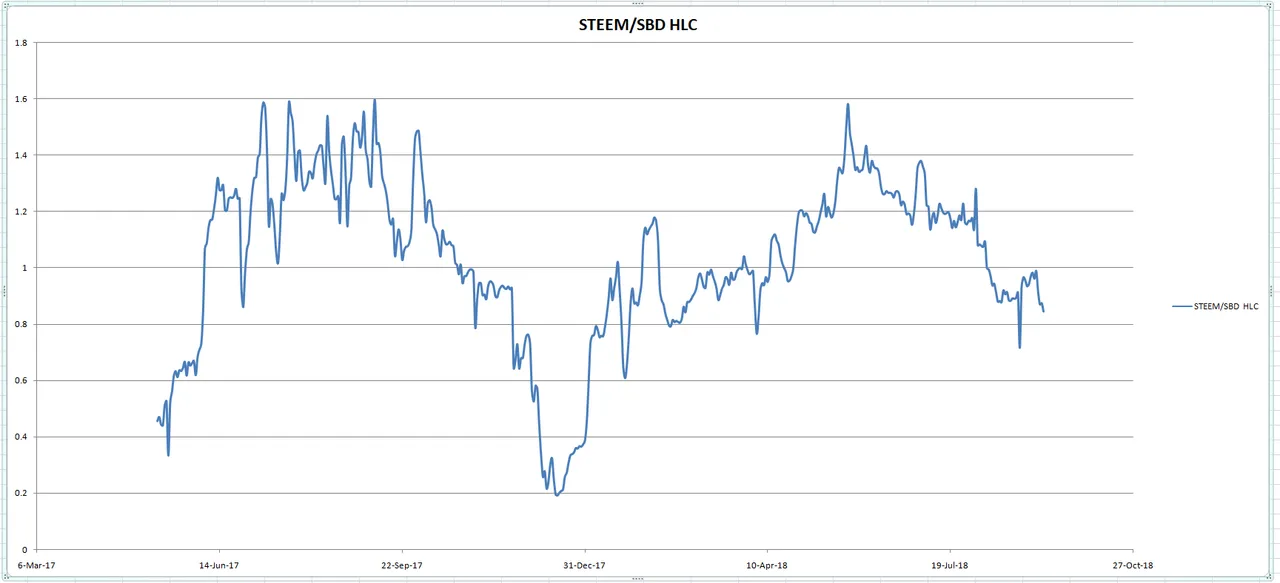Click the blue line's lowest trough near 0.2
Viewport: 1280px width, 583px height.
point(557,495)
